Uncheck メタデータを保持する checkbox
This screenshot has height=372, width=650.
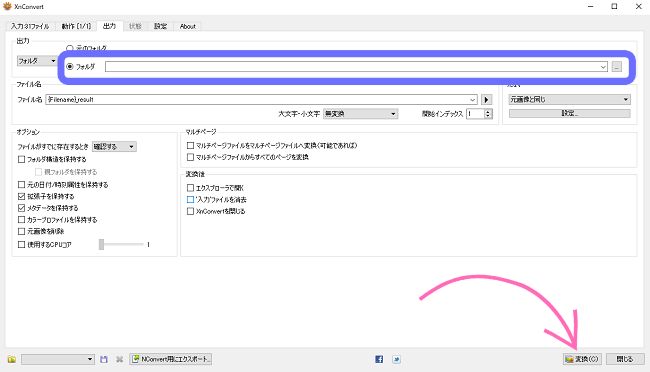tap(22, 208)
